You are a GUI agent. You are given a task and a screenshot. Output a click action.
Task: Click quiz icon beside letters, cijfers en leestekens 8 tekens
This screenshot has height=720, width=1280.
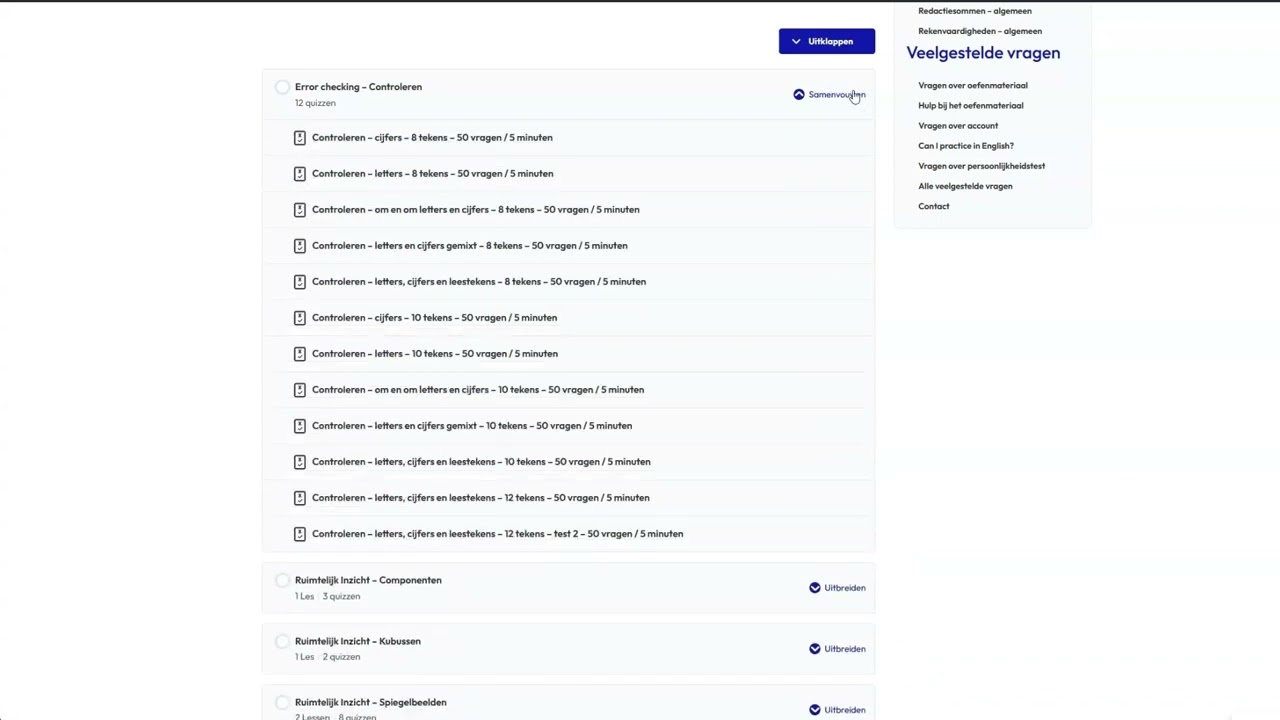[x=299, y=282]
